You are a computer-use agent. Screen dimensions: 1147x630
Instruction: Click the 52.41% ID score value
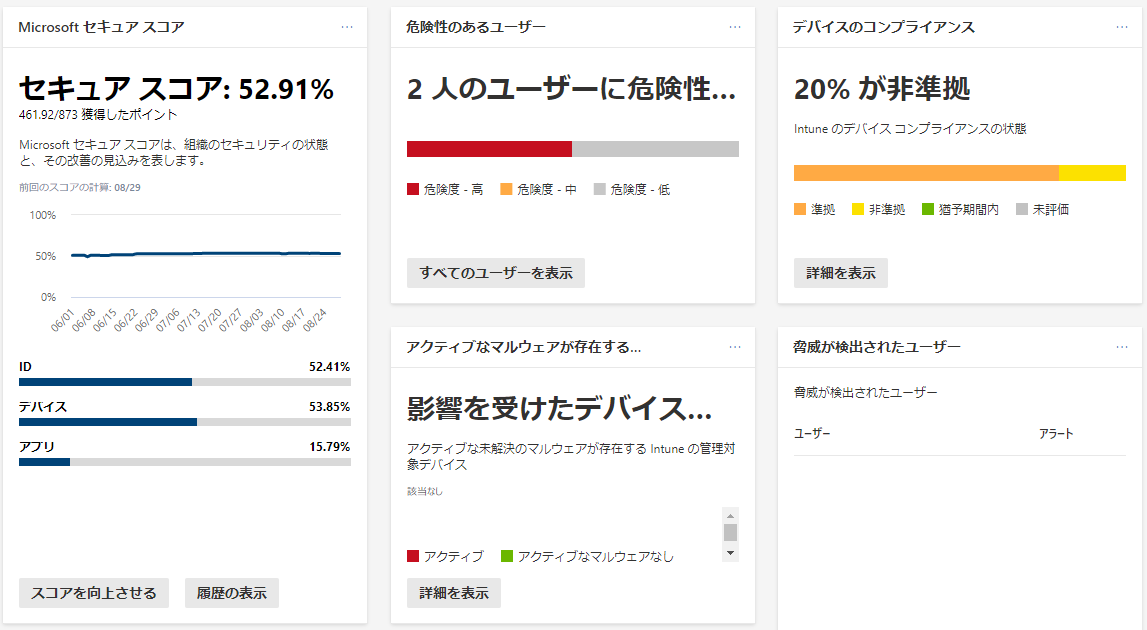pos(329,367)
